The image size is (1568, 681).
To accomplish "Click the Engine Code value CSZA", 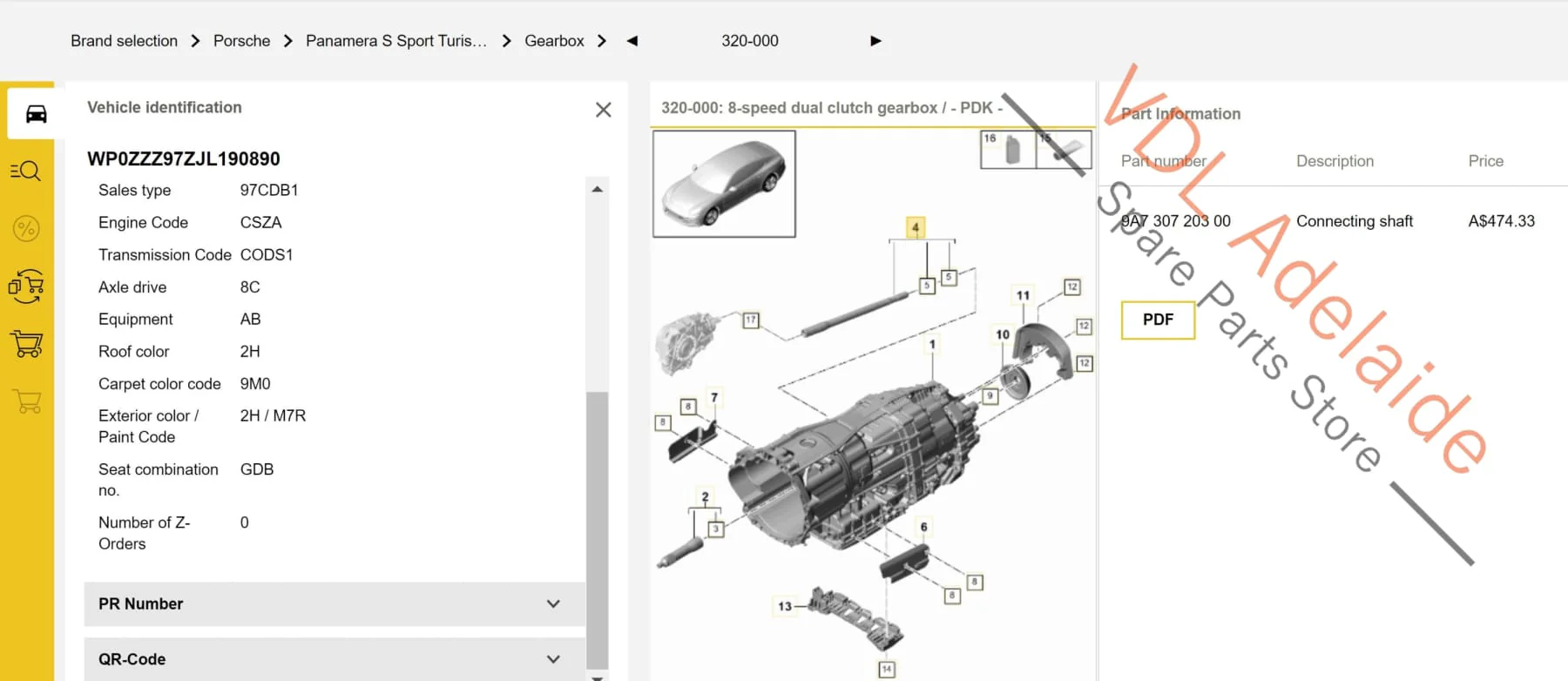I will (260, 222).
